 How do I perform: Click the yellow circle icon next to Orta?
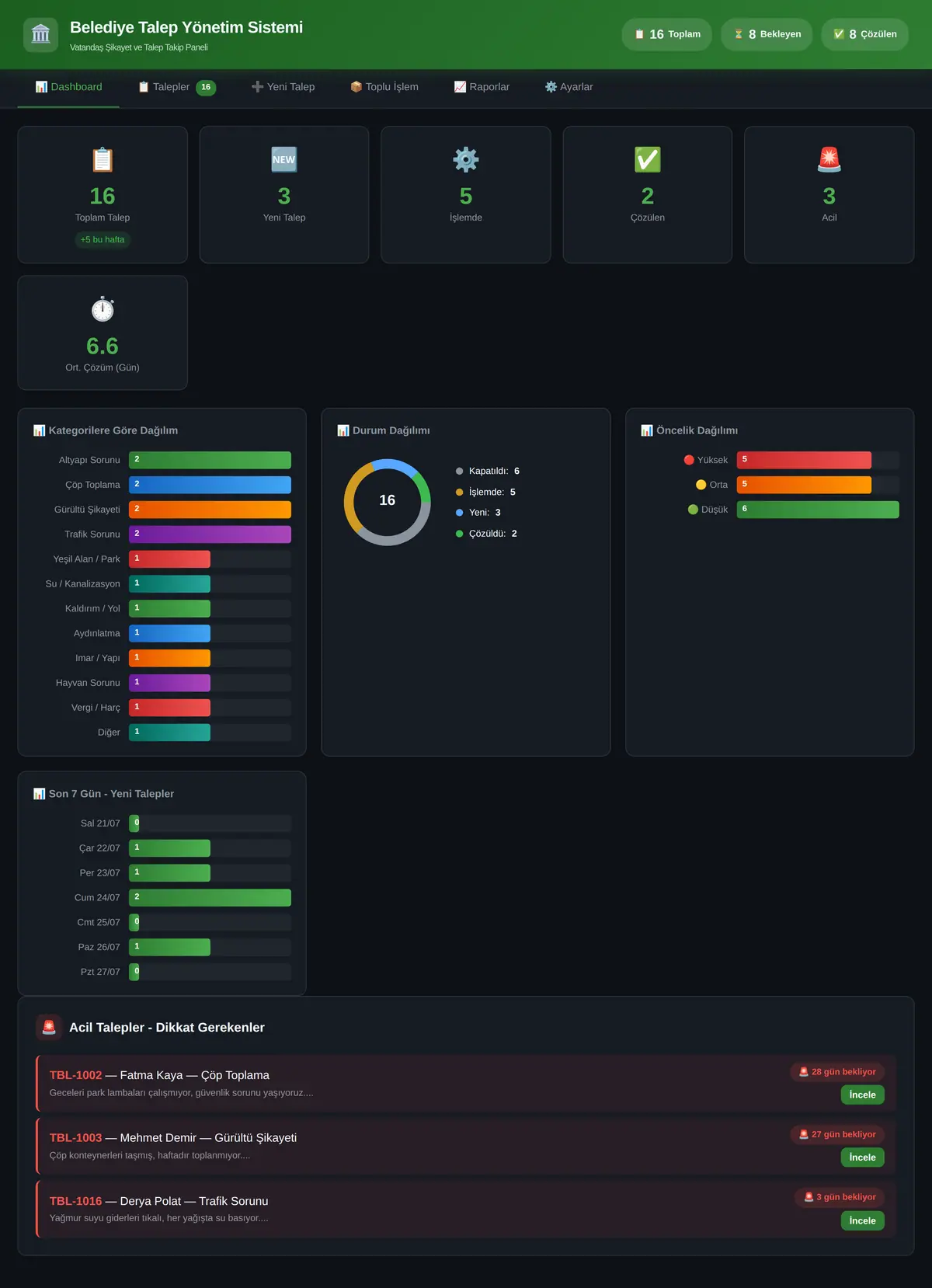(x=701, y=485)
